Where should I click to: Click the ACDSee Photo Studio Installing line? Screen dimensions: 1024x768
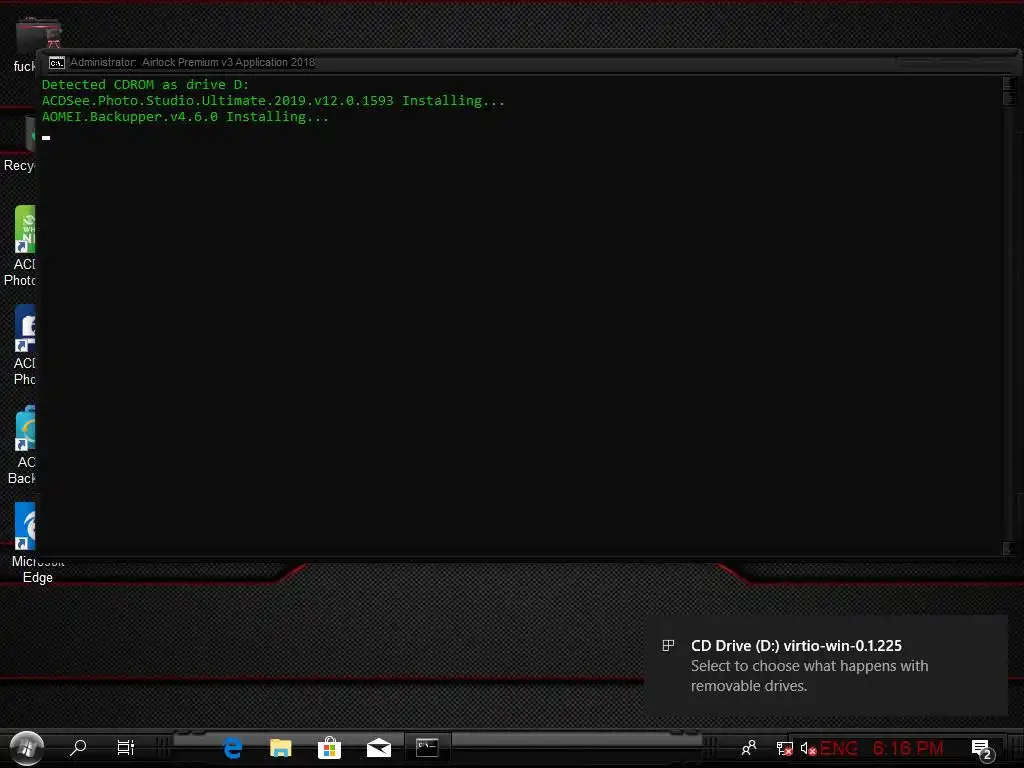(273, 101)
